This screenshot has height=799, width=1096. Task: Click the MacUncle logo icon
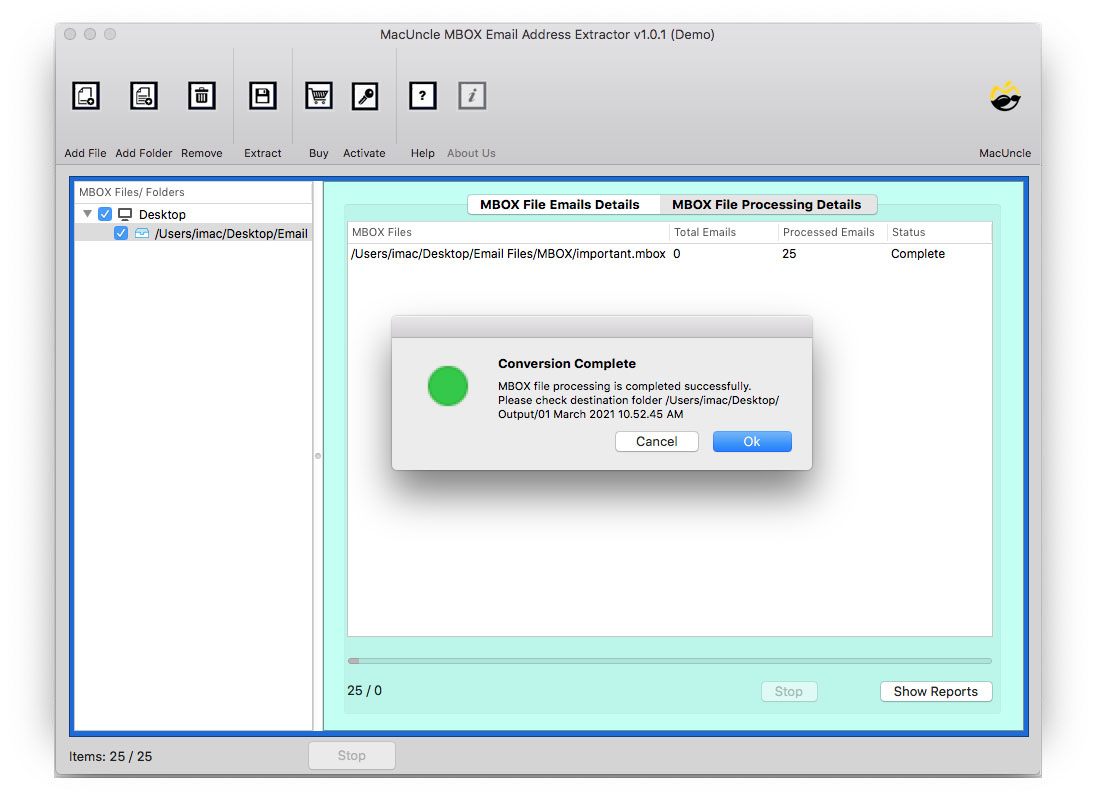pos(1005,97)
